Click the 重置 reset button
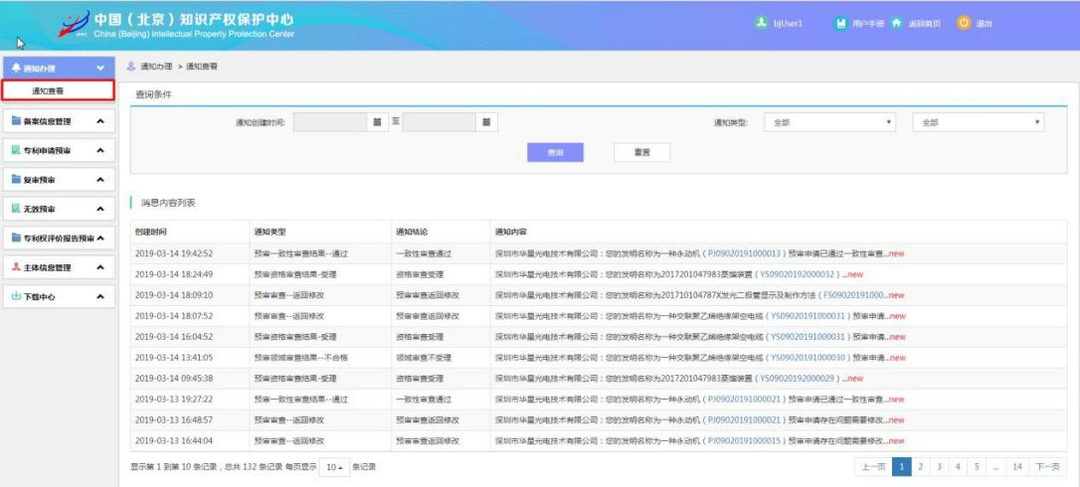1080x487 pixels. (x=641, y=152)
